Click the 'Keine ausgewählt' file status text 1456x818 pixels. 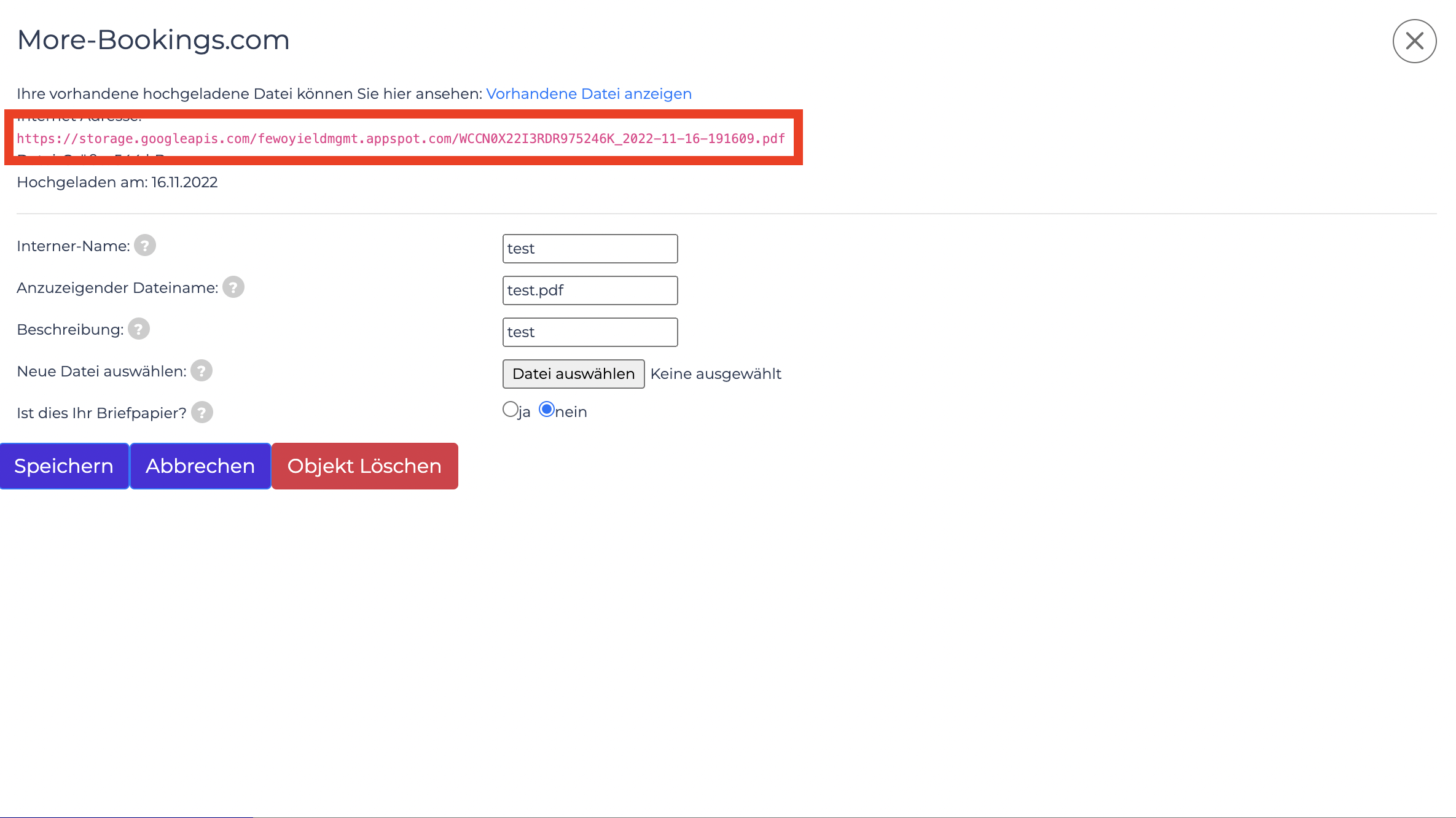pyautogui.click(x=716, y=374)
